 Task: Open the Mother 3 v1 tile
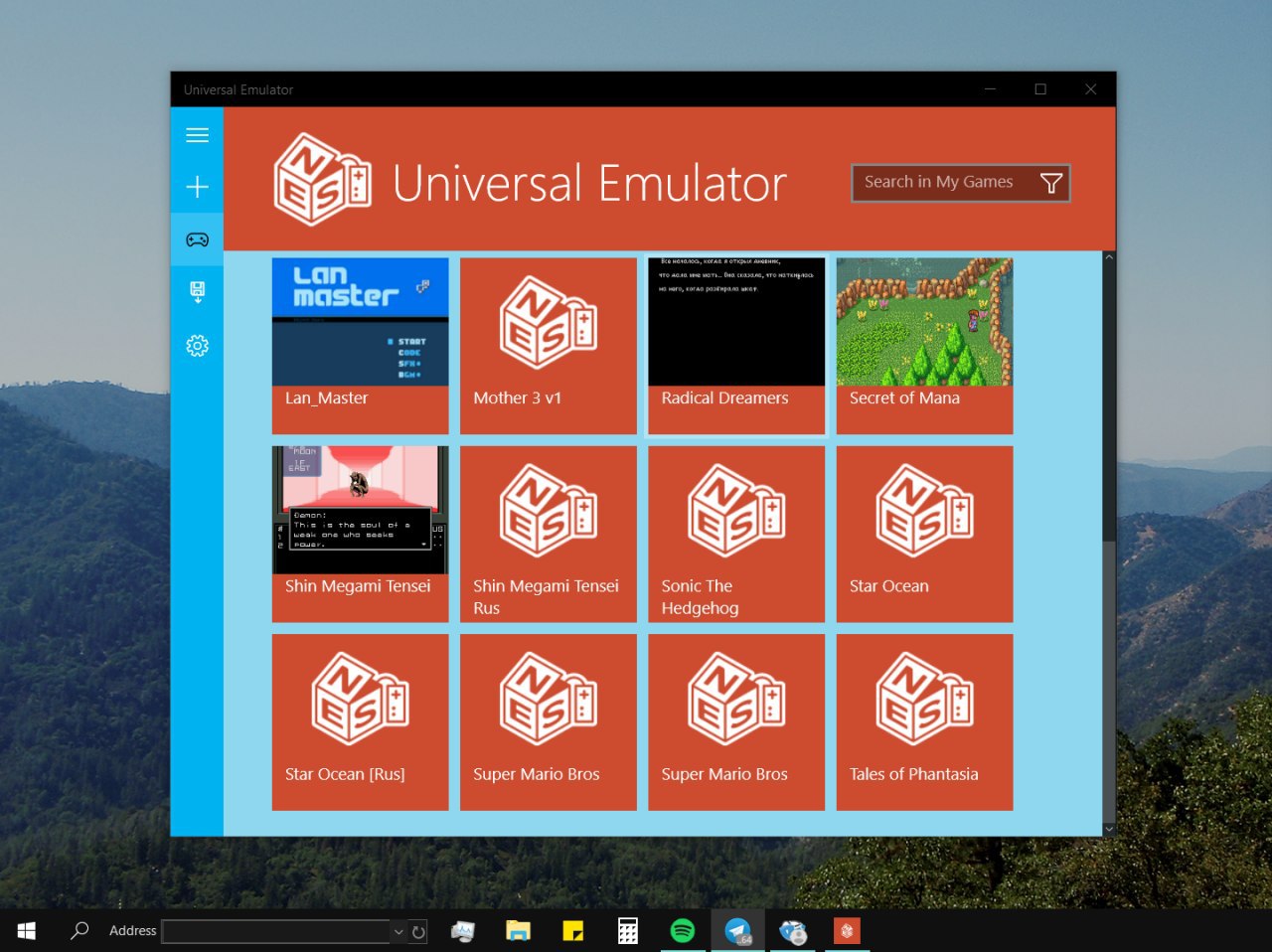tap(548, 346)
